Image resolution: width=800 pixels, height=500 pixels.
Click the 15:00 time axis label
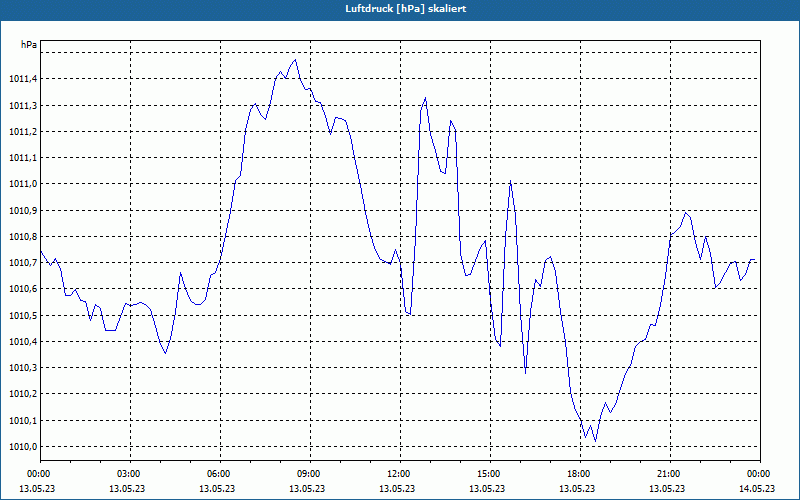490,474
